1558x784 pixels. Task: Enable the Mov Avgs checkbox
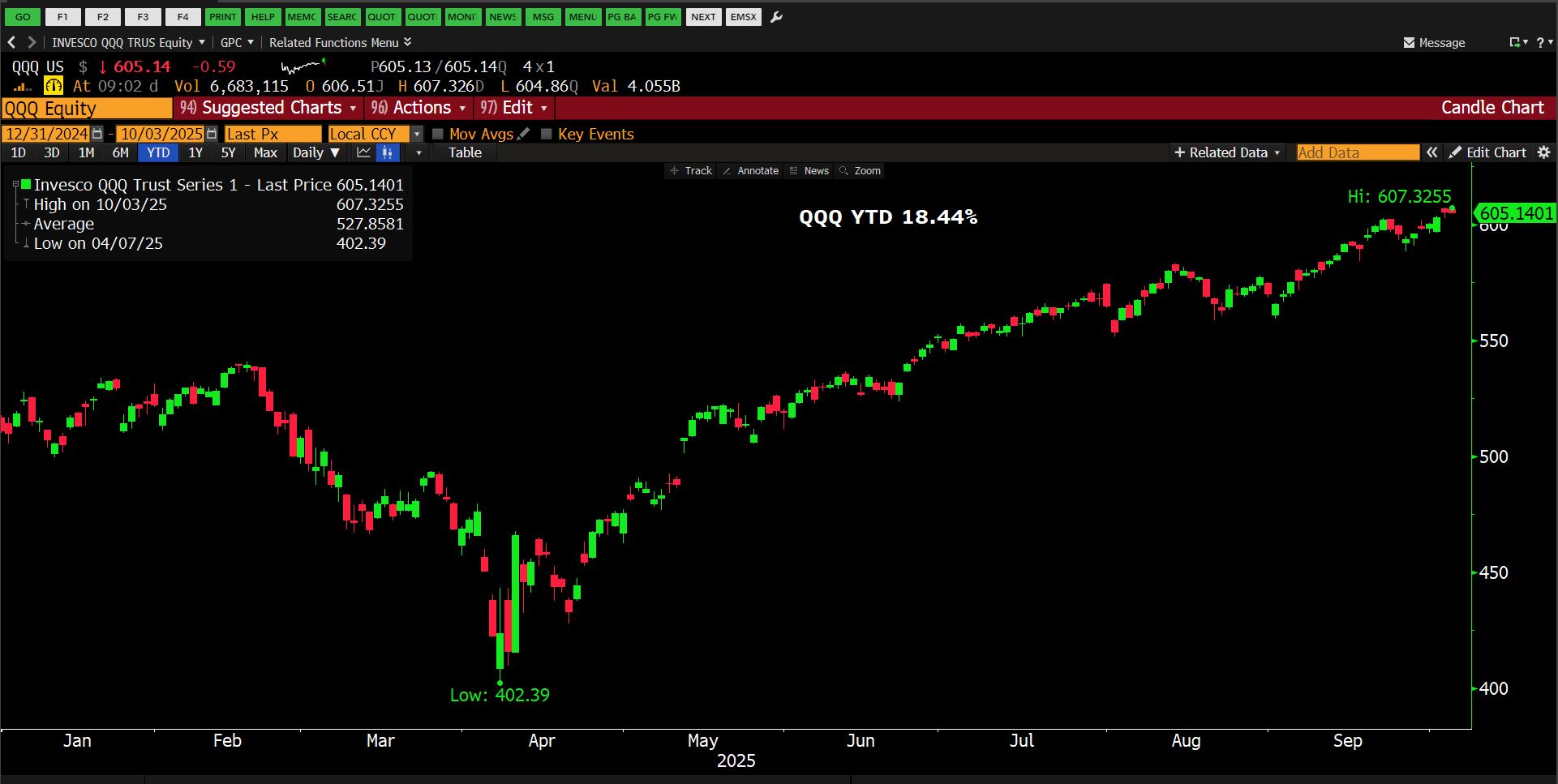[x=438, y=134]
